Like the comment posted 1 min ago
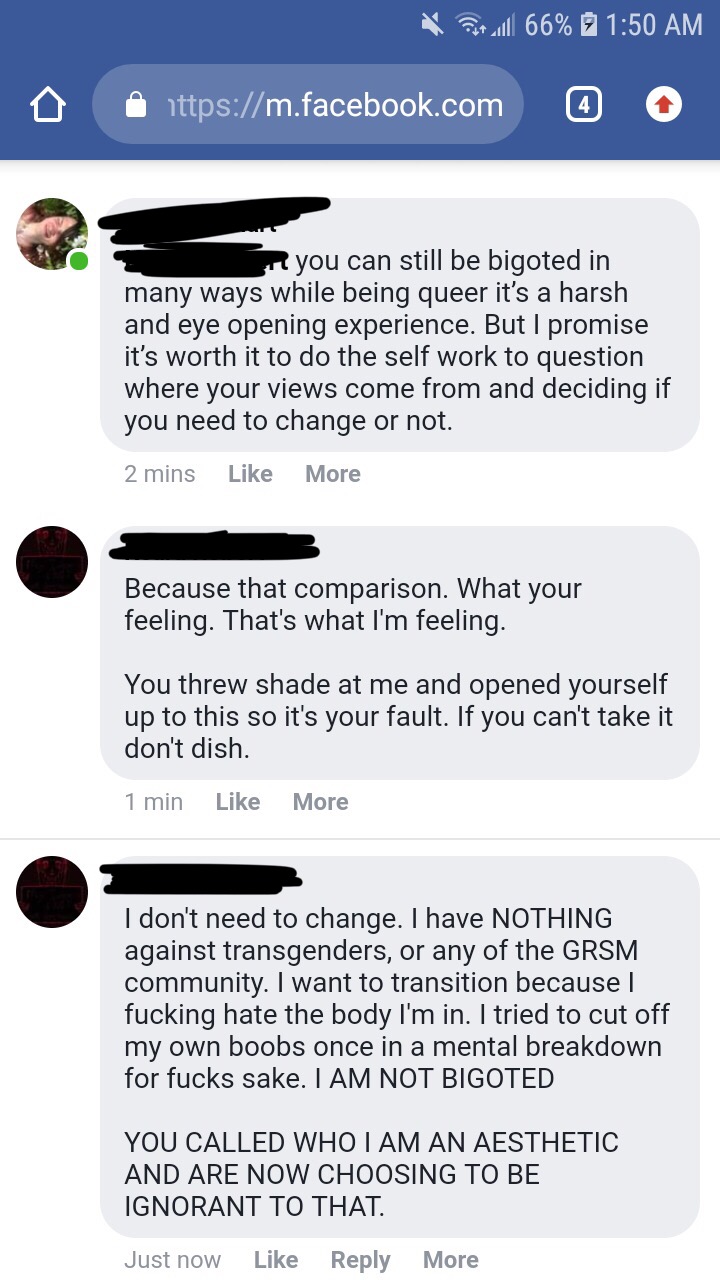720x1280 pixels. click(x=238, y=802)
